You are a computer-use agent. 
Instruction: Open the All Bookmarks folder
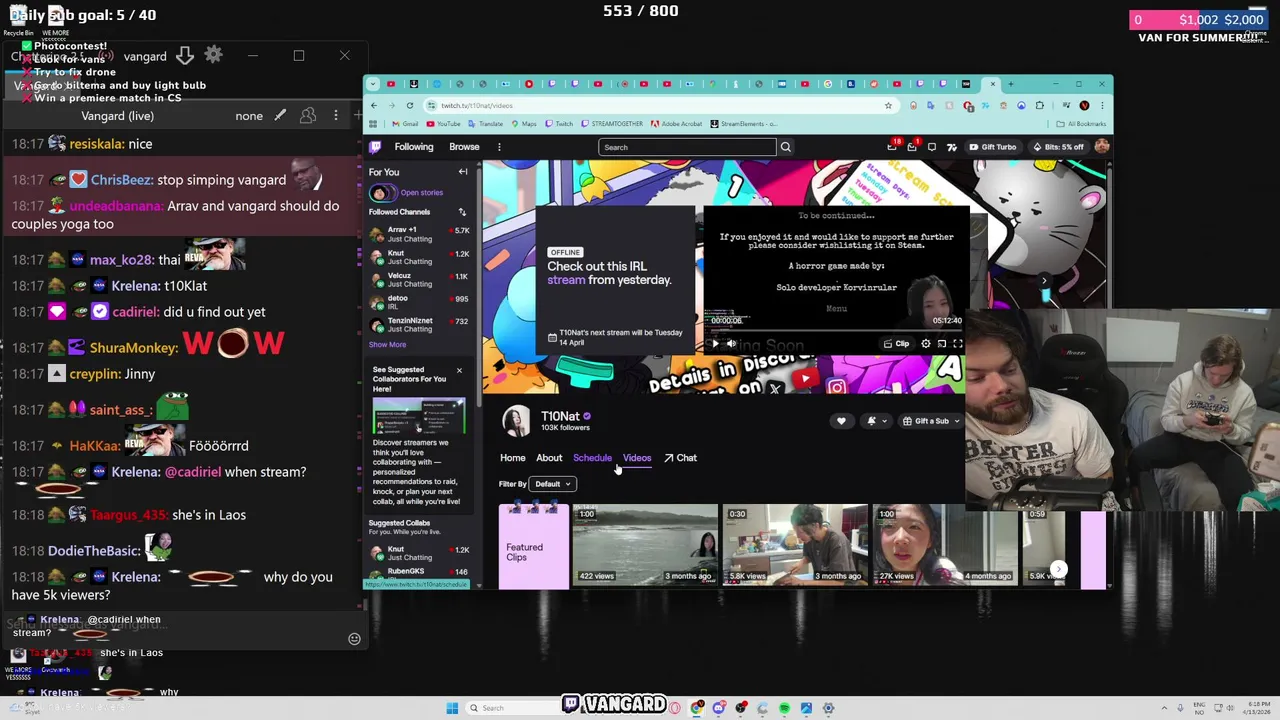1082,124
